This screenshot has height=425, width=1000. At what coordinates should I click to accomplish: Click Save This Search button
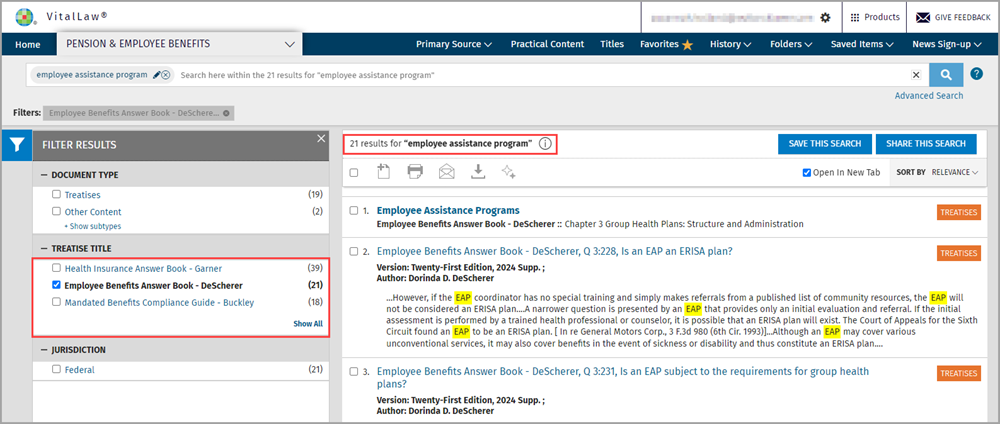click(x=825, y=144)
